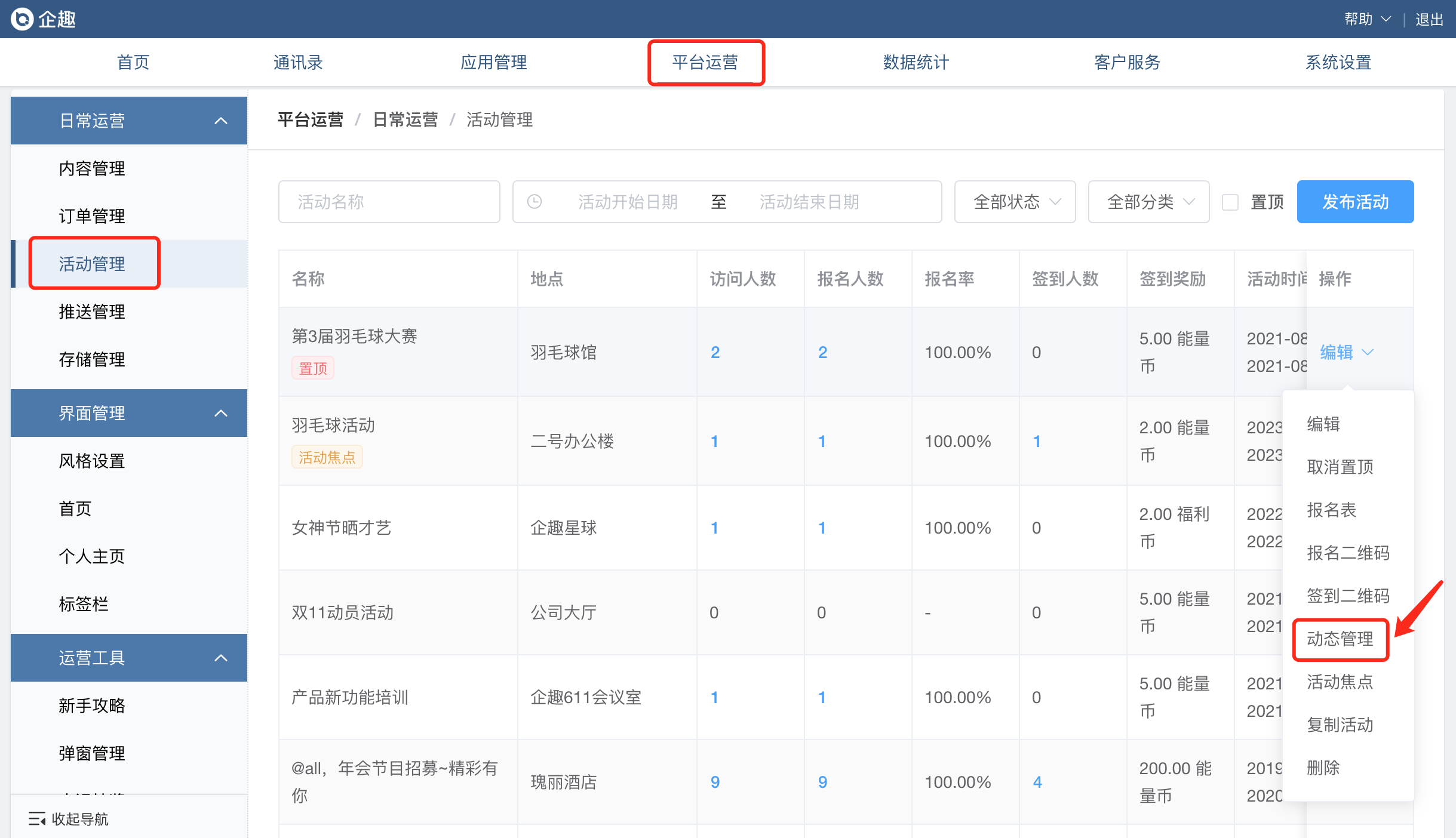Click visitor count 9 for 年会节目招募 row

[x=715, y=782]
